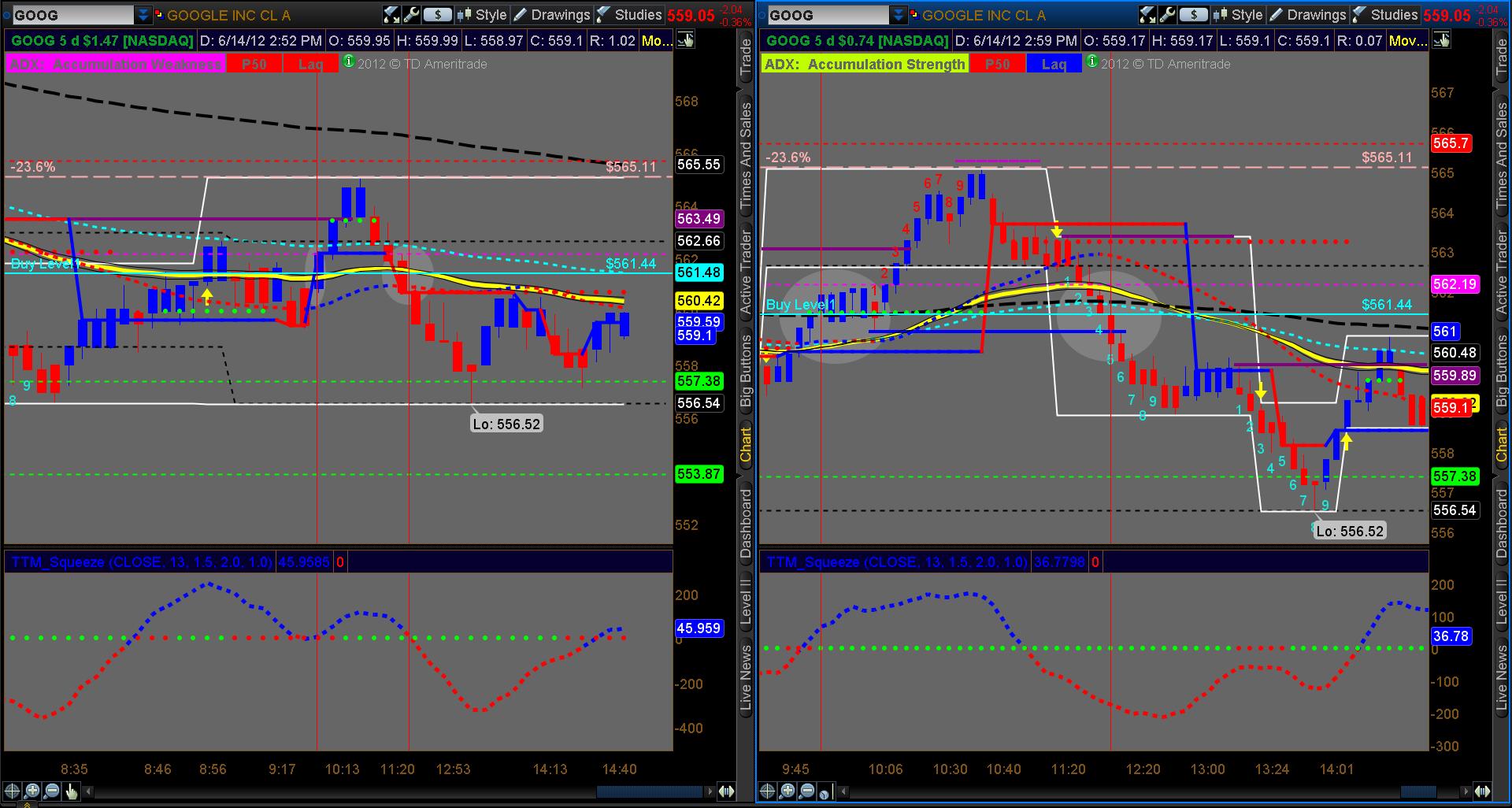This screenshot has height=808, width=1512.
Task: Open Active Trader tab of right chart
Action: [1501, 272]
